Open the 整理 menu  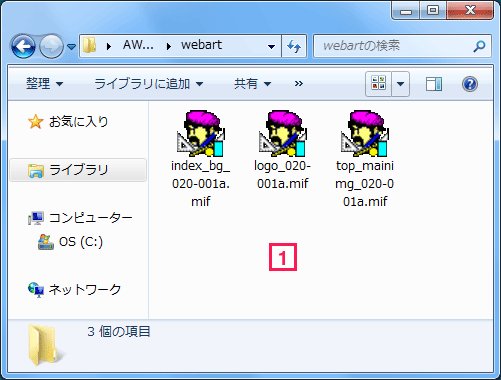[x=44, y=83]
